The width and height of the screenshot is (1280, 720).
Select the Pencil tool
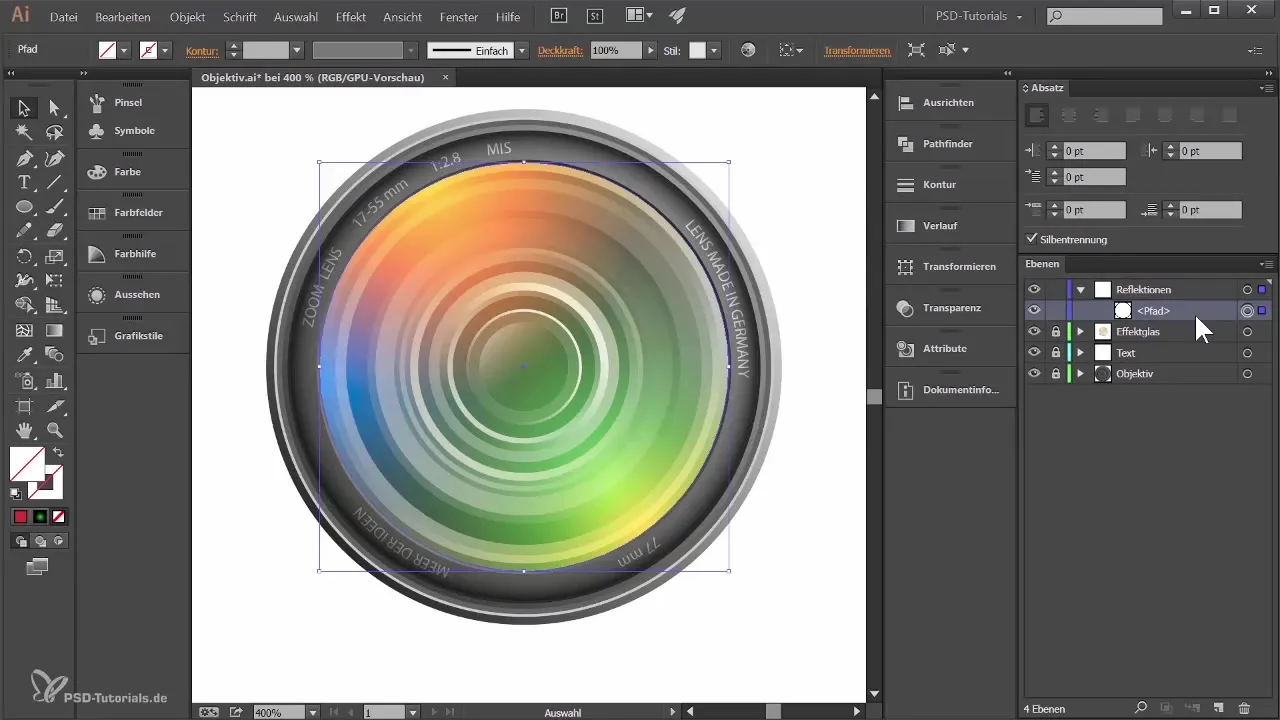(x=24, y=231)
